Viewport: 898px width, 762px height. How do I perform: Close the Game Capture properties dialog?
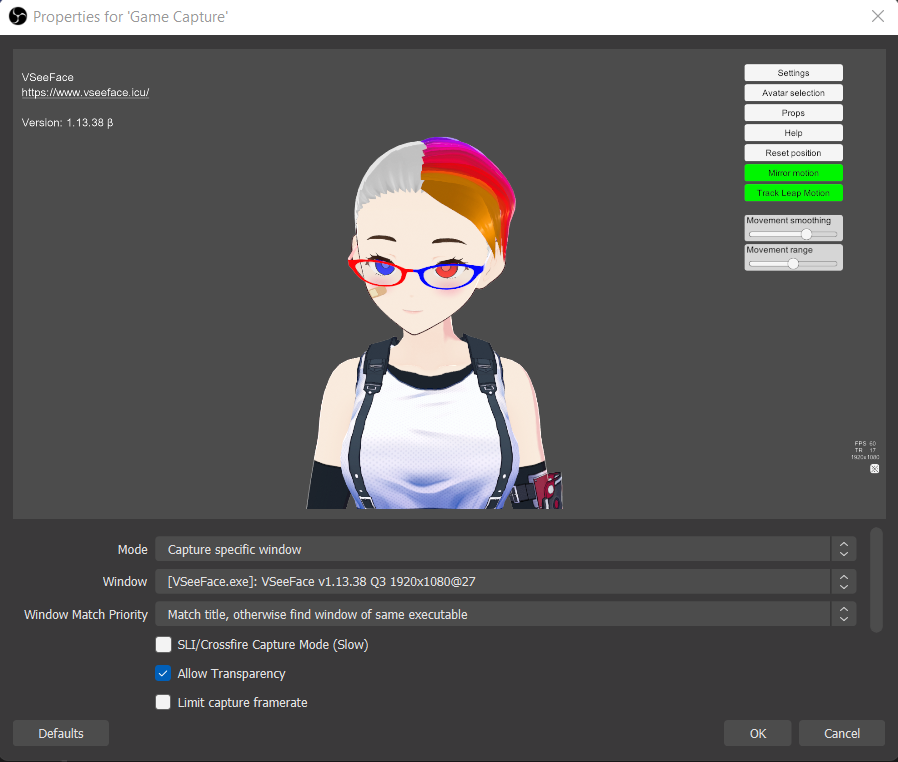pyautogui.click(x=877, y=16)
